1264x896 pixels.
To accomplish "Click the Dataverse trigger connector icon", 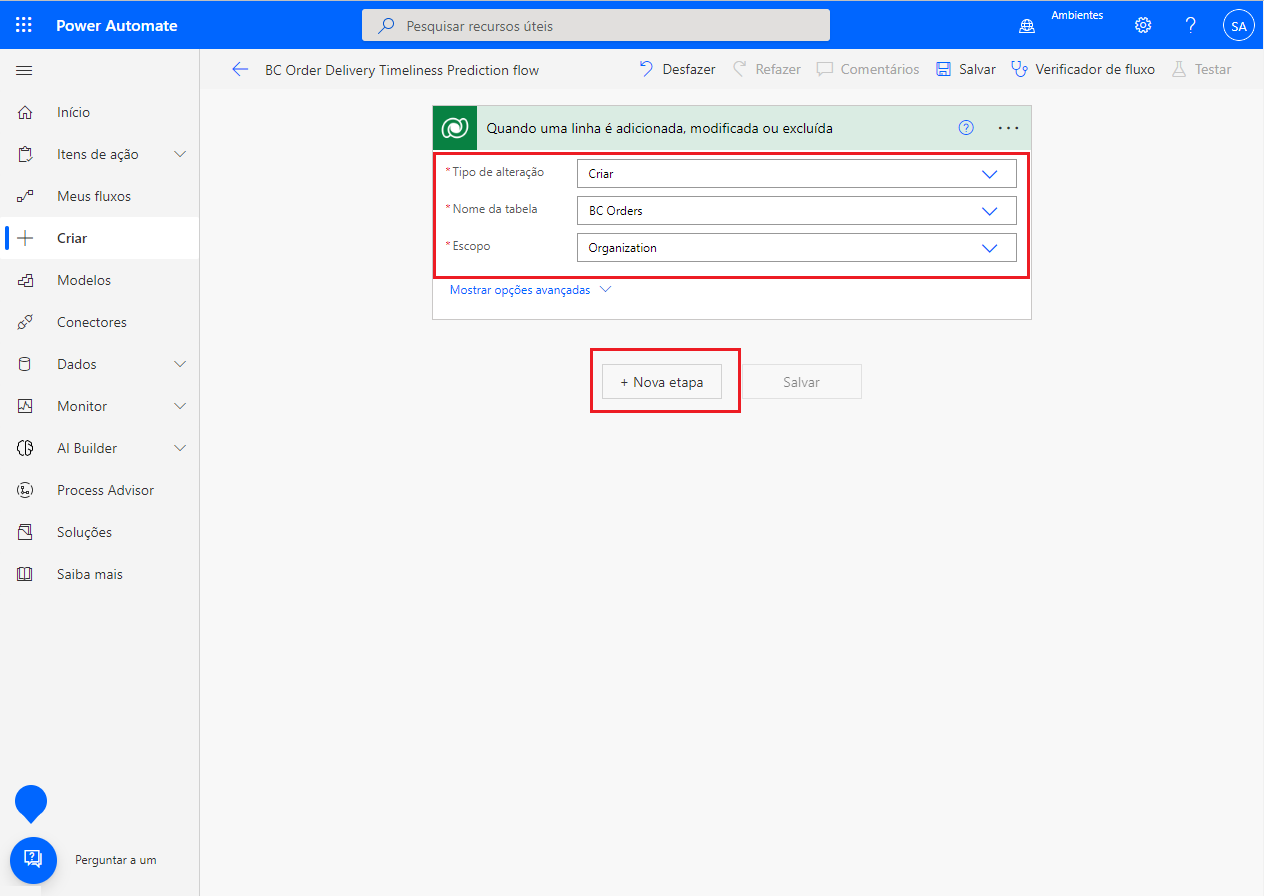I will point(455,128).
